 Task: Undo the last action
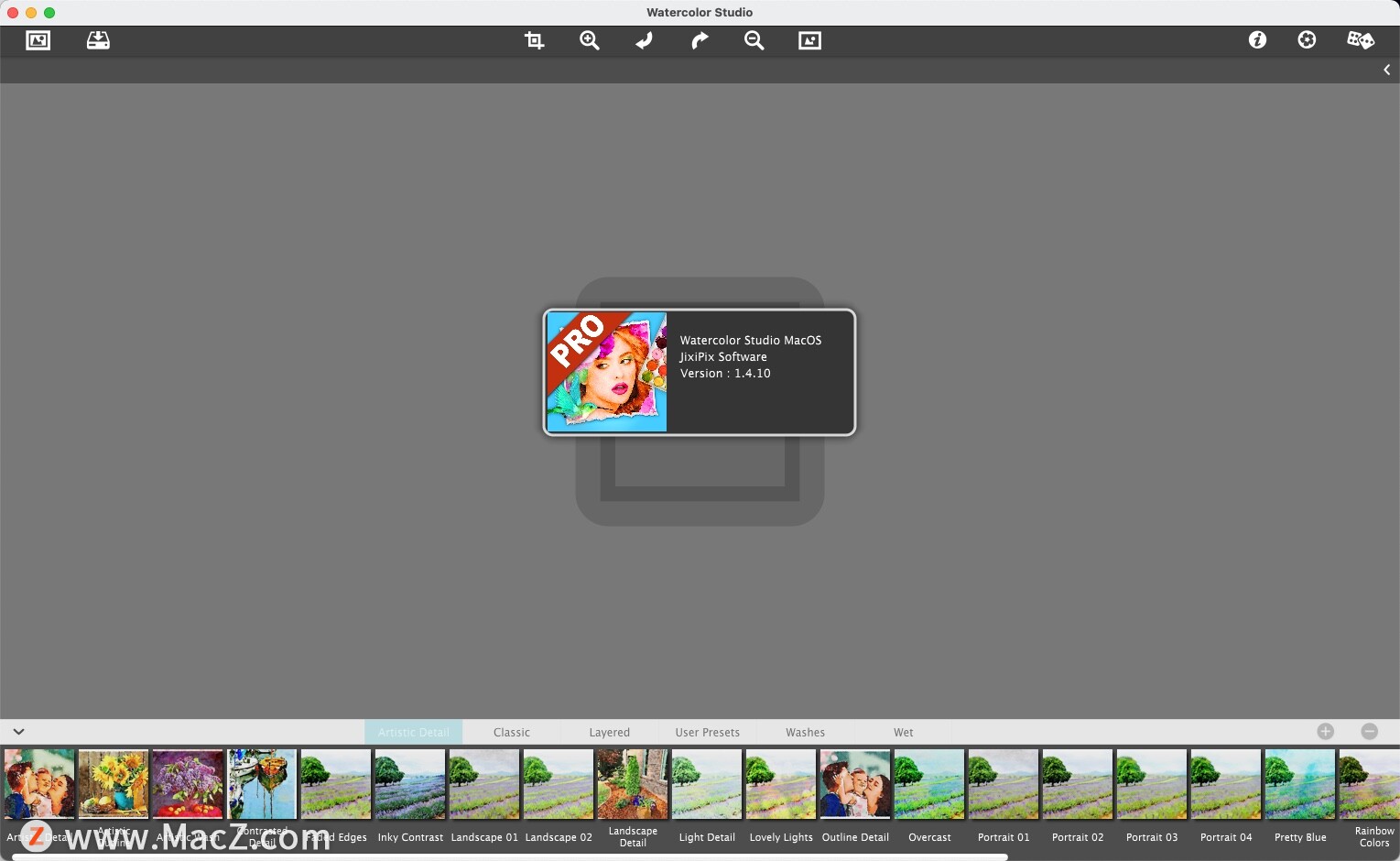[x=645, y=40]
